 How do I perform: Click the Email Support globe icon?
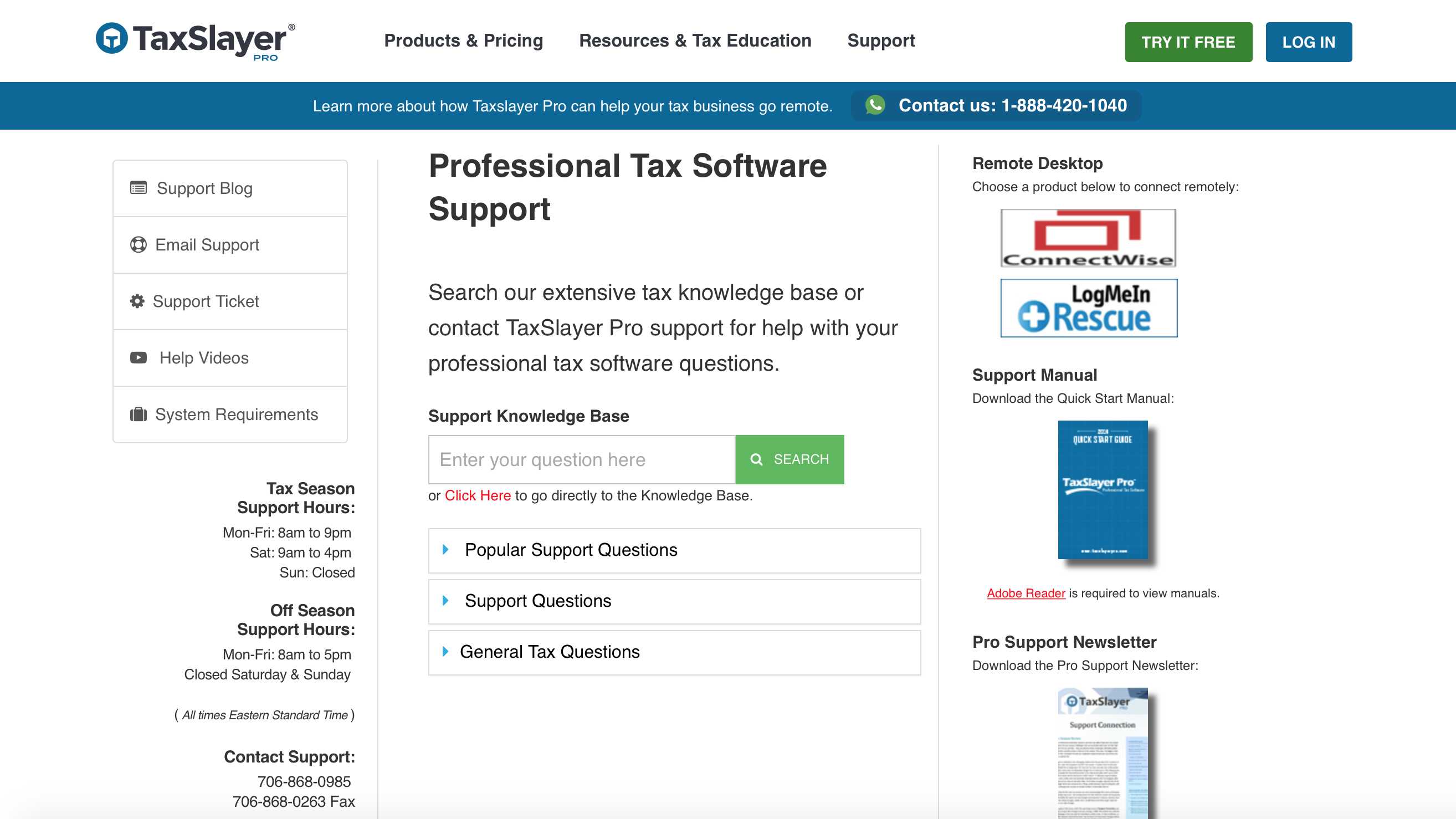pyautogui.click(x=138, y=244)
